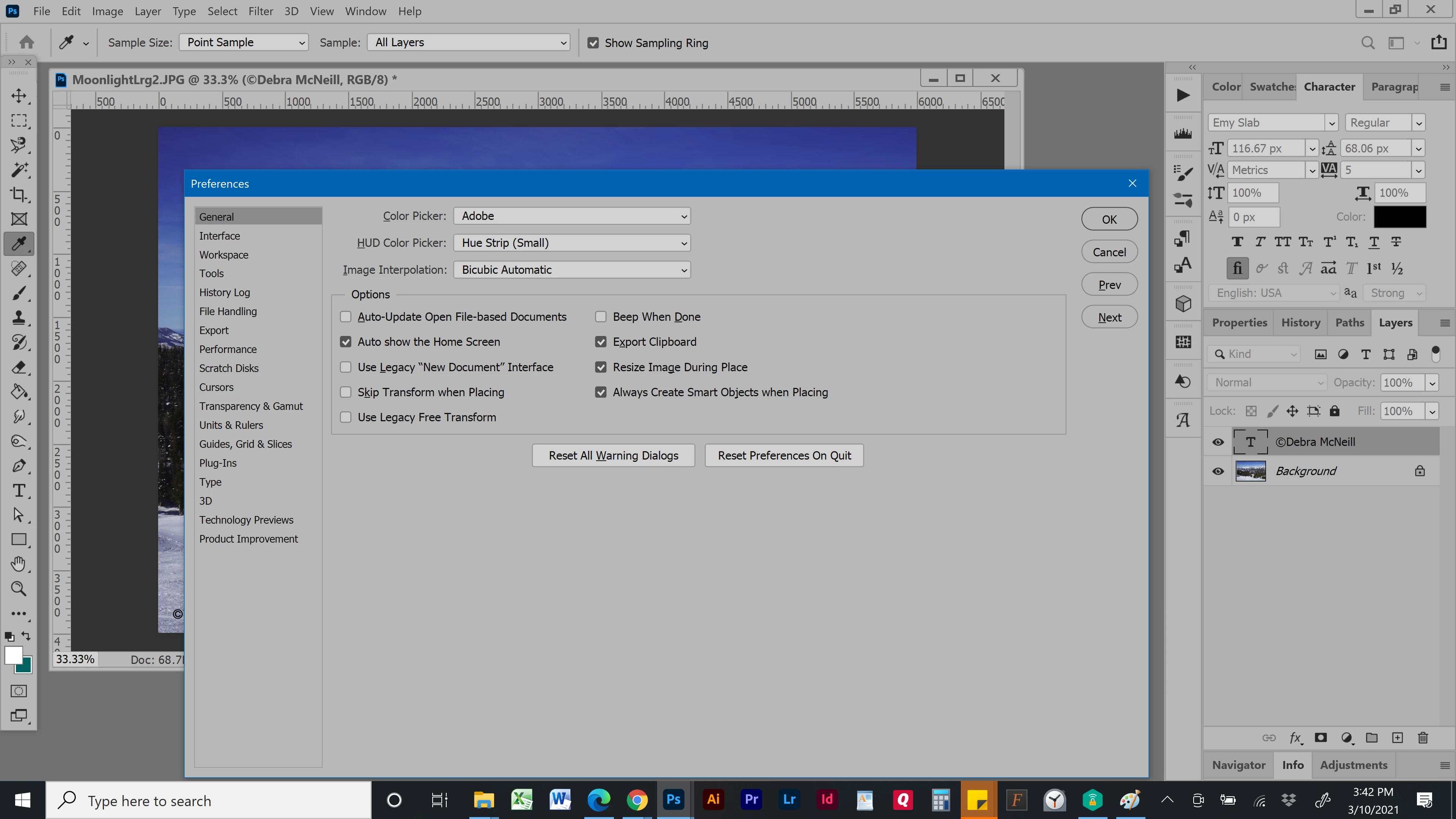The width and height of the screenshot is (1456, 819).
Task: Select Performance in preferences list
Action: coord(228,349)
